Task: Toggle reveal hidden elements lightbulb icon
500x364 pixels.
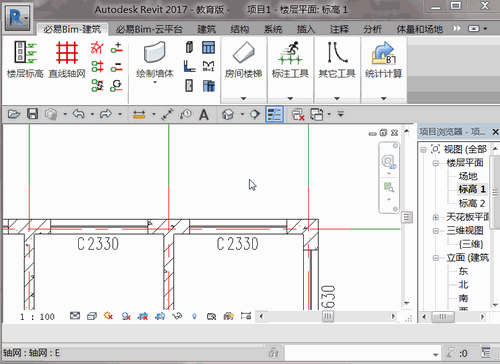Action: [194, 316]
